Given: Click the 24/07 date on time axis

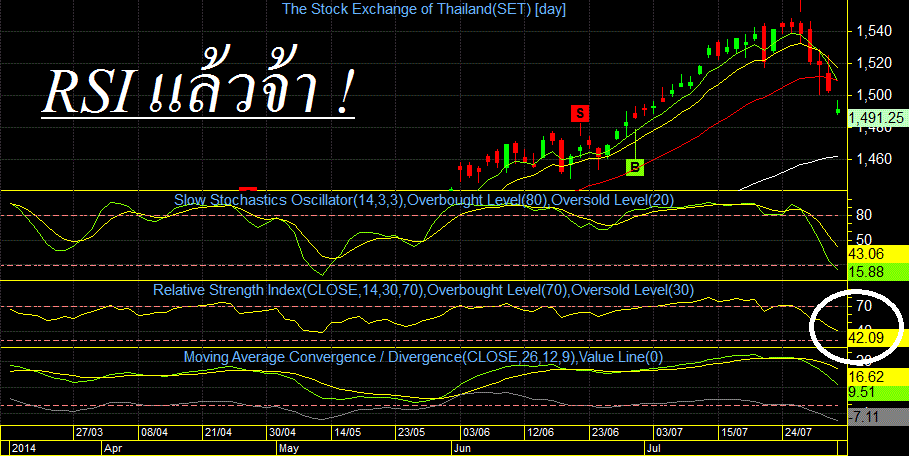Looking at the screenshot, I should tap(798, 432).
